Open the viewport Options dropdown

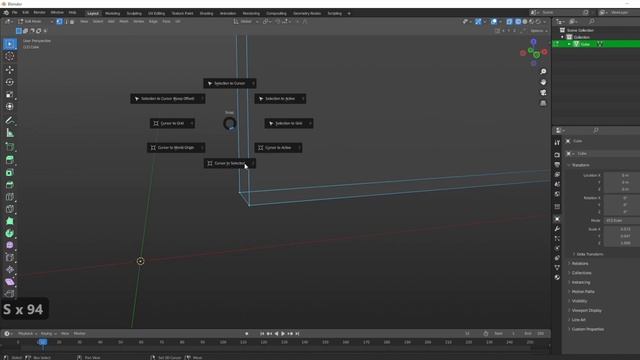(539, 31)
